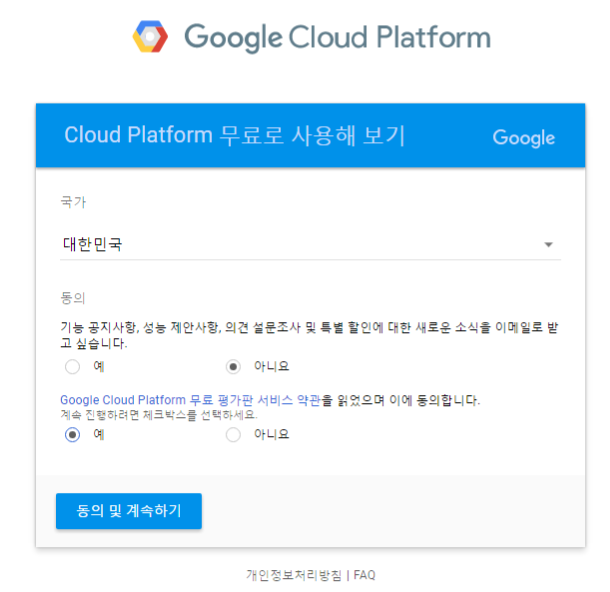Select 예 to agree to service terms
Viewport: 610px width, 592px height.
pyautogui.click(x=72, y=434)
